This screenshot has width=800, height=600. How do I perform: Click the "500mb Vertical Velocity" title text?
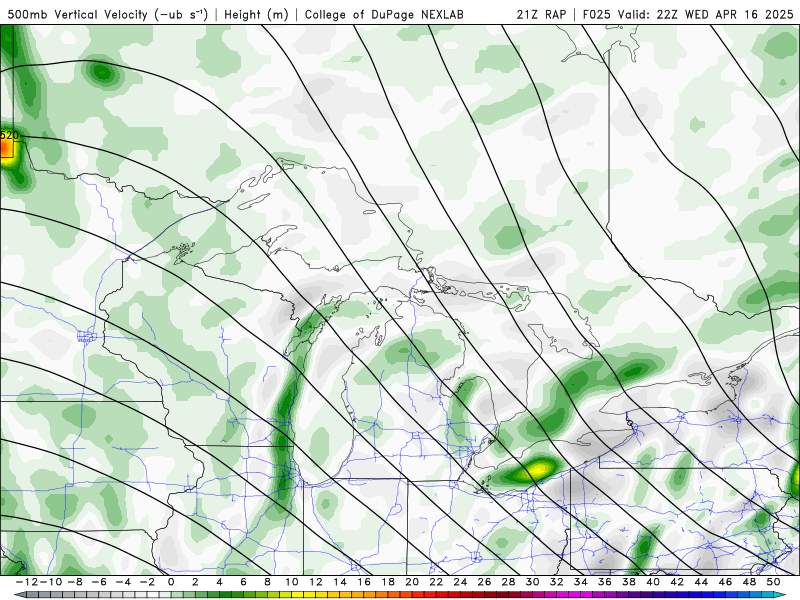click(x=78, y=14)
